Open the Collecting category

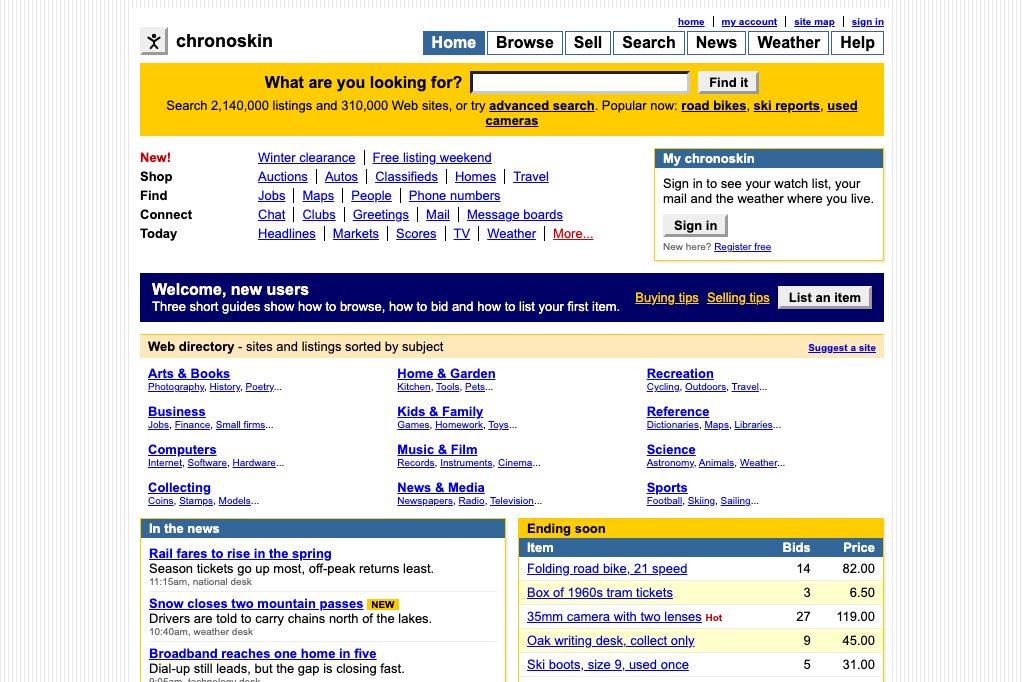pyautogui.click(x=179, y=487)
